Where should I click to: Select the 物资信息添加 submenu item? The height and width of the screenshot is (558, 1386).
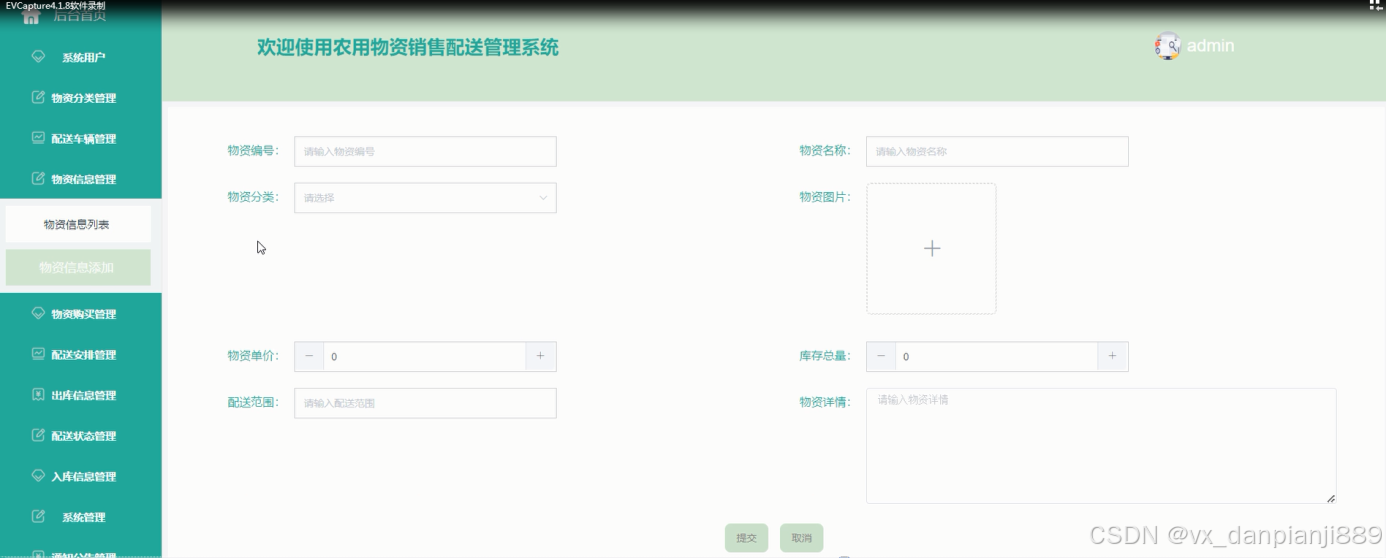coord(78,268)
